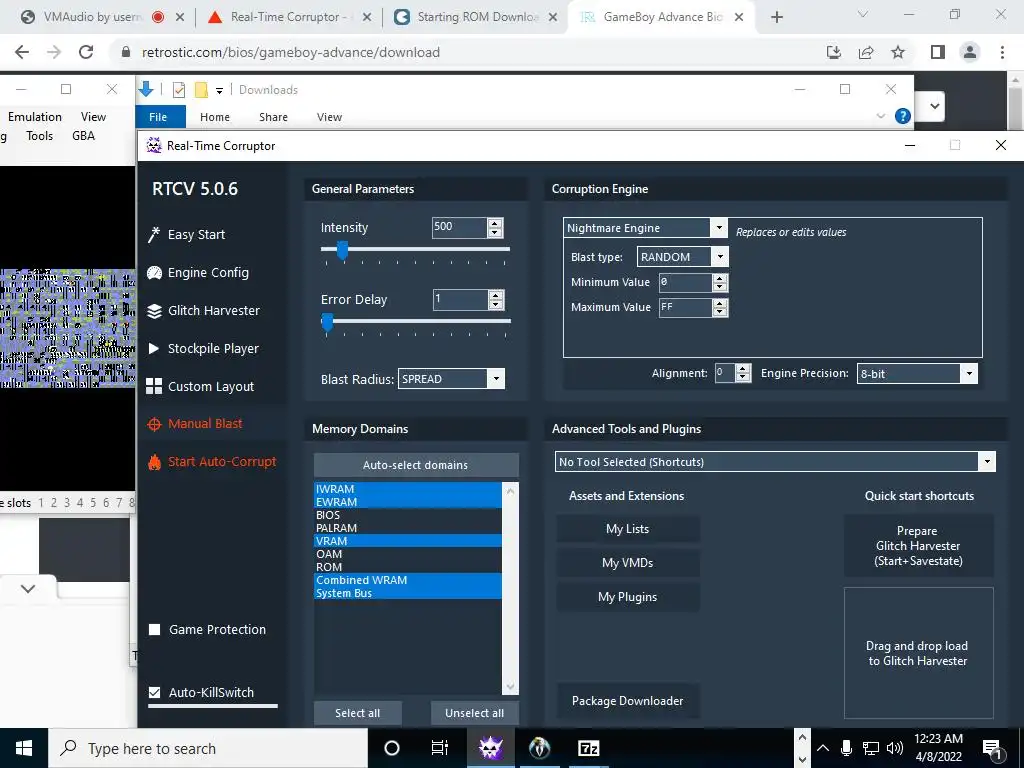This screenshot has width=1024, height=768.
Task: Open Package Downloader
Action: tap(628, 701)
